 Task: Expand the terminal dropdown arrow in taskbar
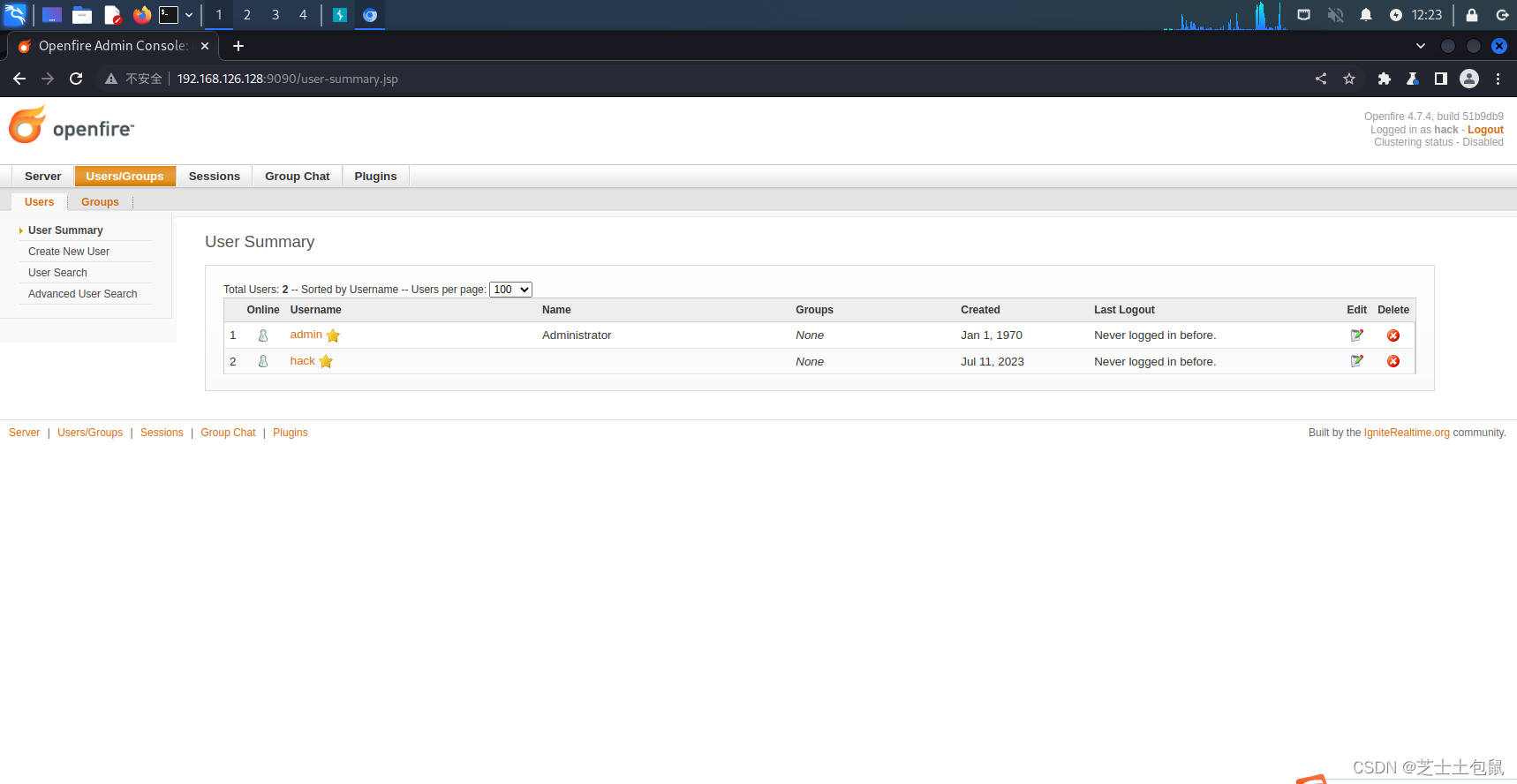(189, 15)
